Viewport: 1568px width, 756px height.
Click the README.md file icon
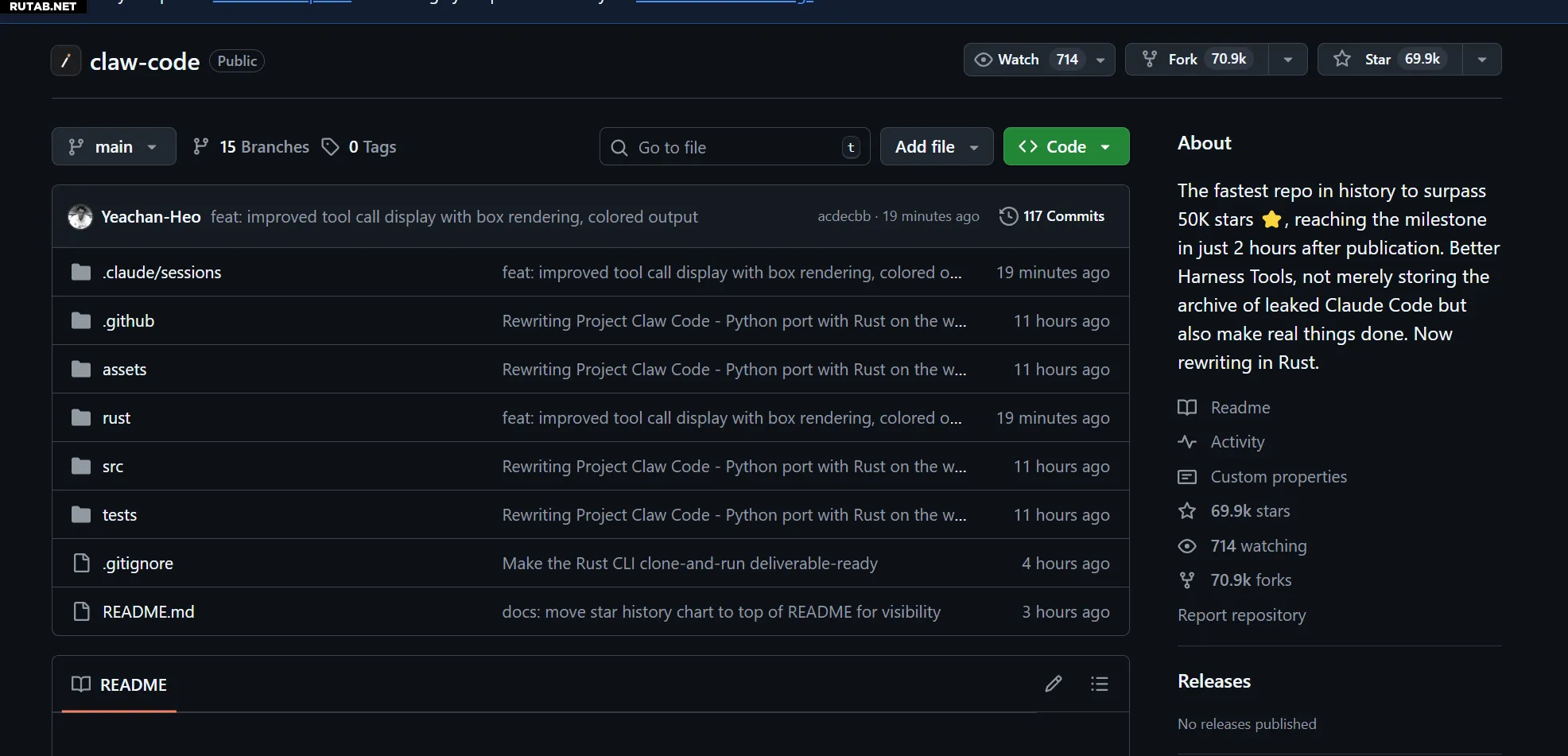[x=81, y=611]
